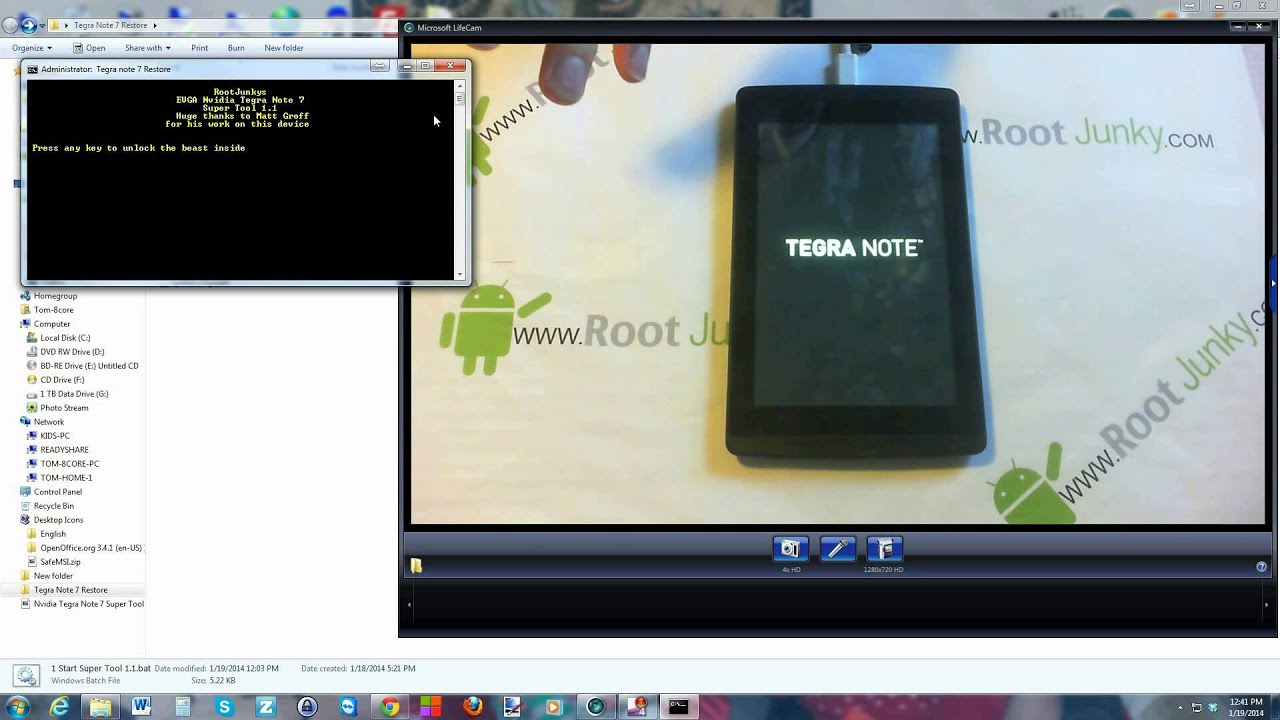Open the LifeCam side dashboard tab at the right edge

pyautogui.click(x=1273, y=283)
